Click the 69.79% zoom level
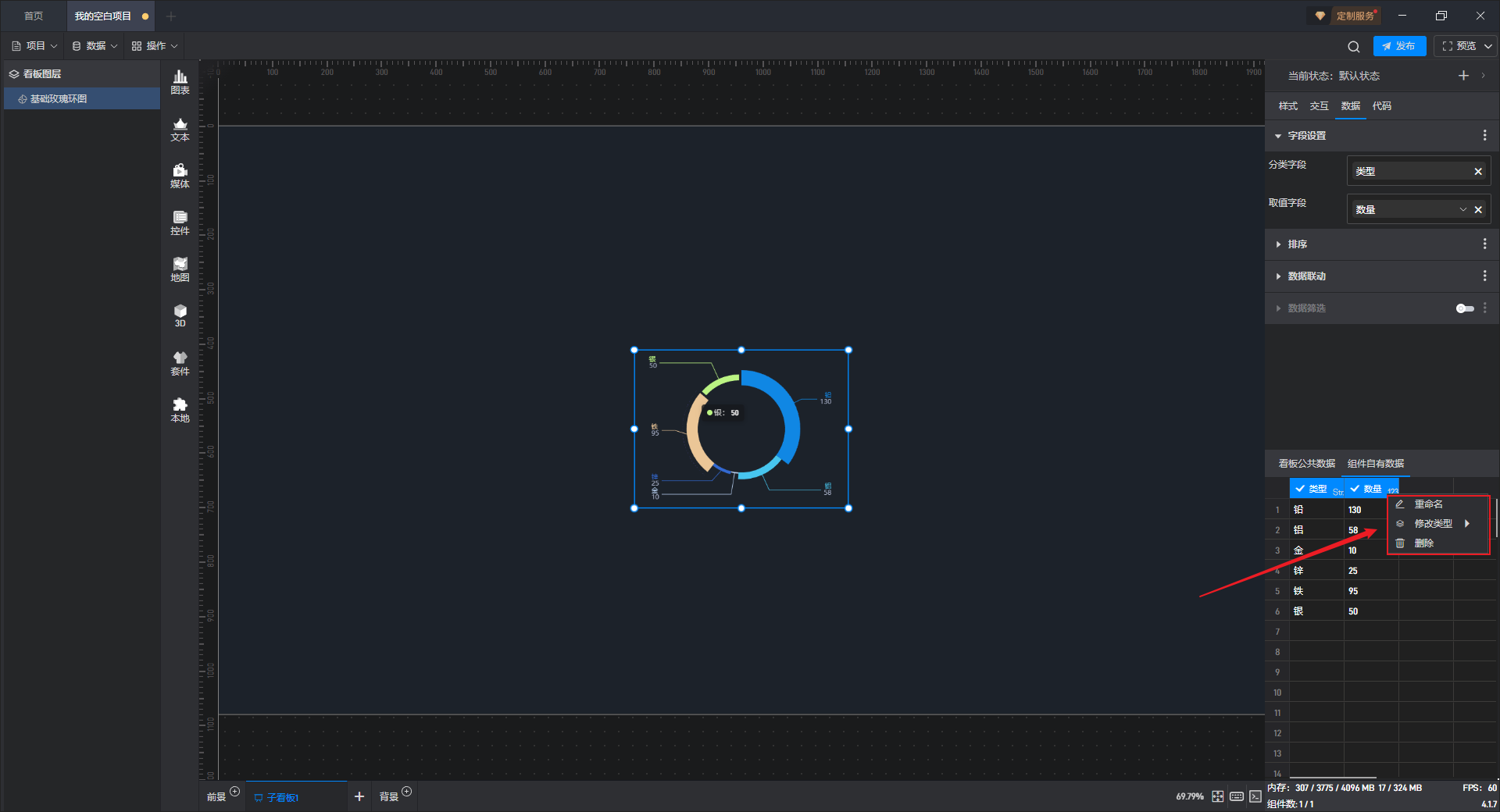The width and height of the screenshot is (1500, 812). [1190, 796]
